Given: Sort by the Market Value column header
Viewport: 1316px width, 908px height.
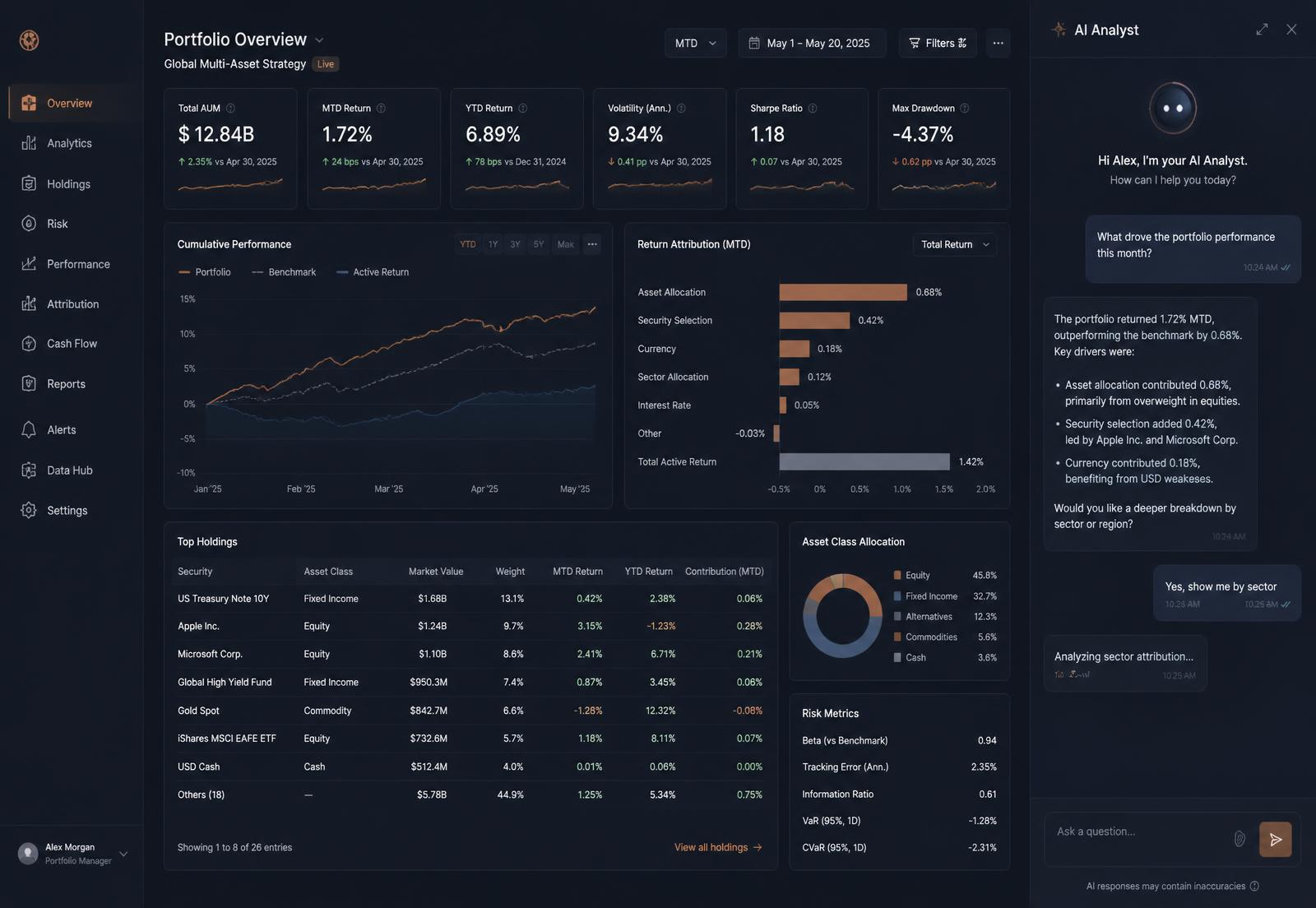Looking at the screenshot, I should [436, 572].
